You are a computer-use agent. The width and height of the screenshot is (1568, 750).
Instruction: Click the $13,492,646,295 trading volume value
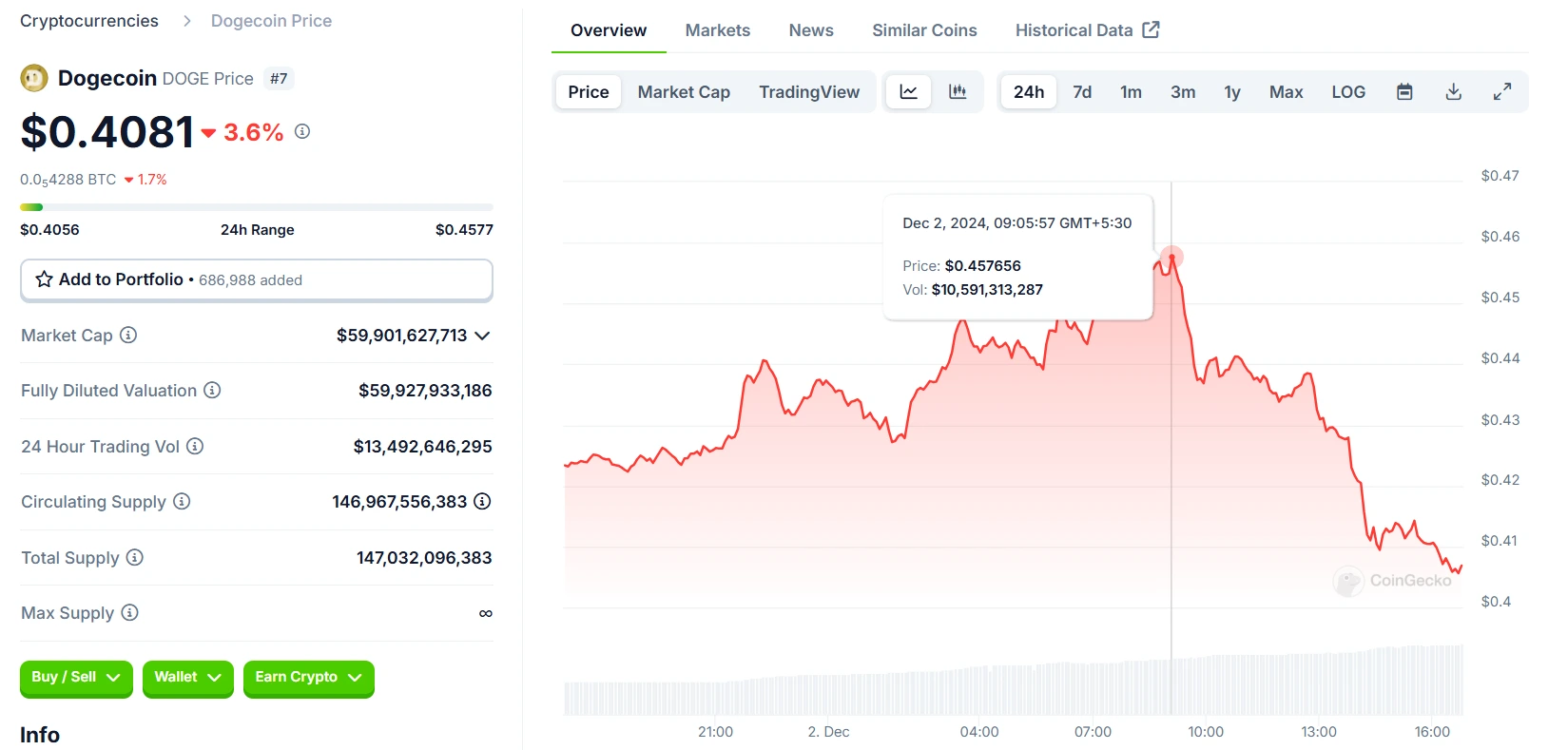tap(422, 446)
